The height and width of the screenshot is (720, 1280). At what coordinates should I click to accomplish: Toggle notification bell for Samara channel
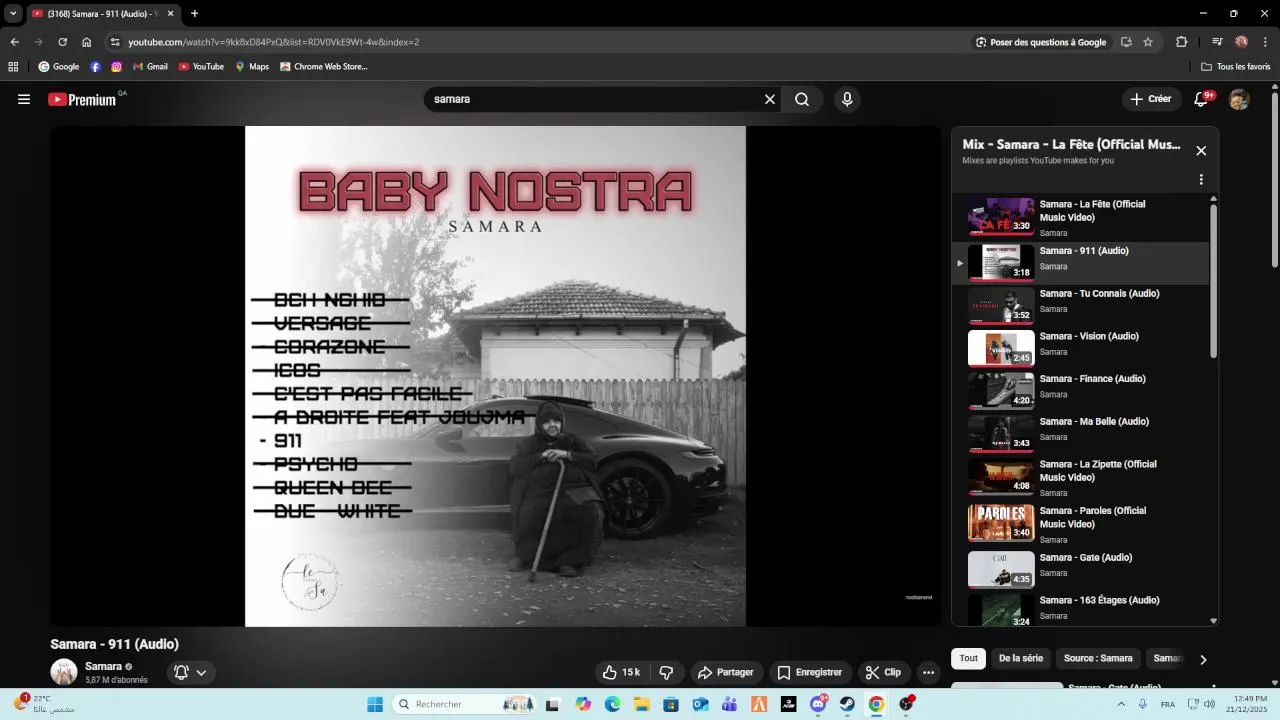point(181,672)
